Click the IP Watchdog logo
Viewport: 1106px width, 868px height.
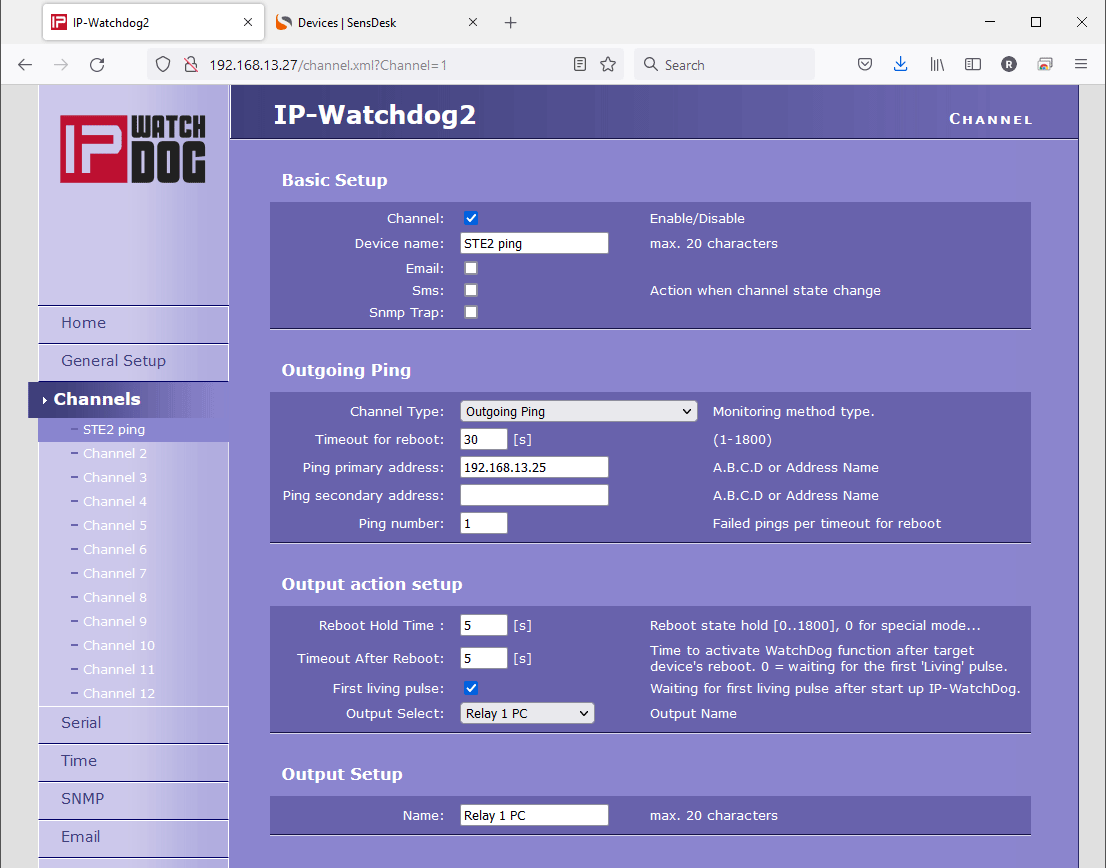[x=133, y=149]
